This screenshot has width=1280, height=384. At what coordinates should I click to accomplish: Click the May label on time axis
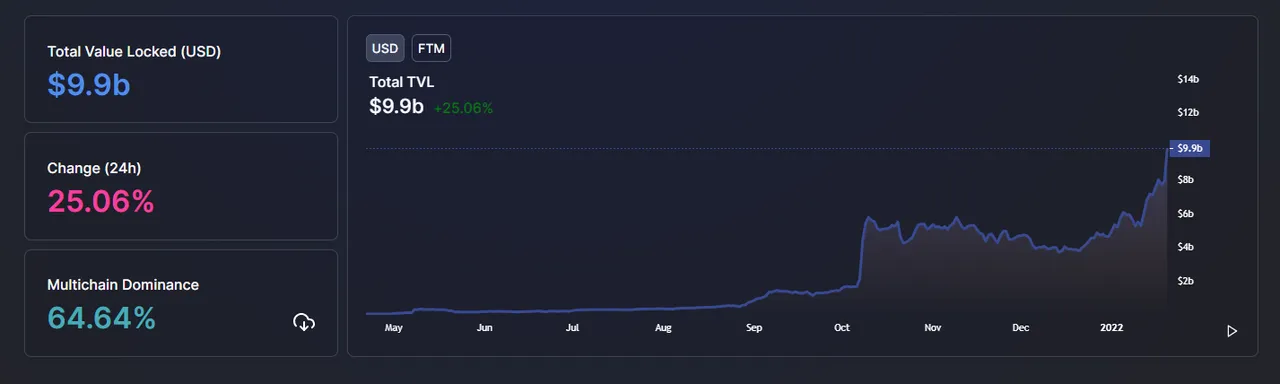tap(393, 327)
